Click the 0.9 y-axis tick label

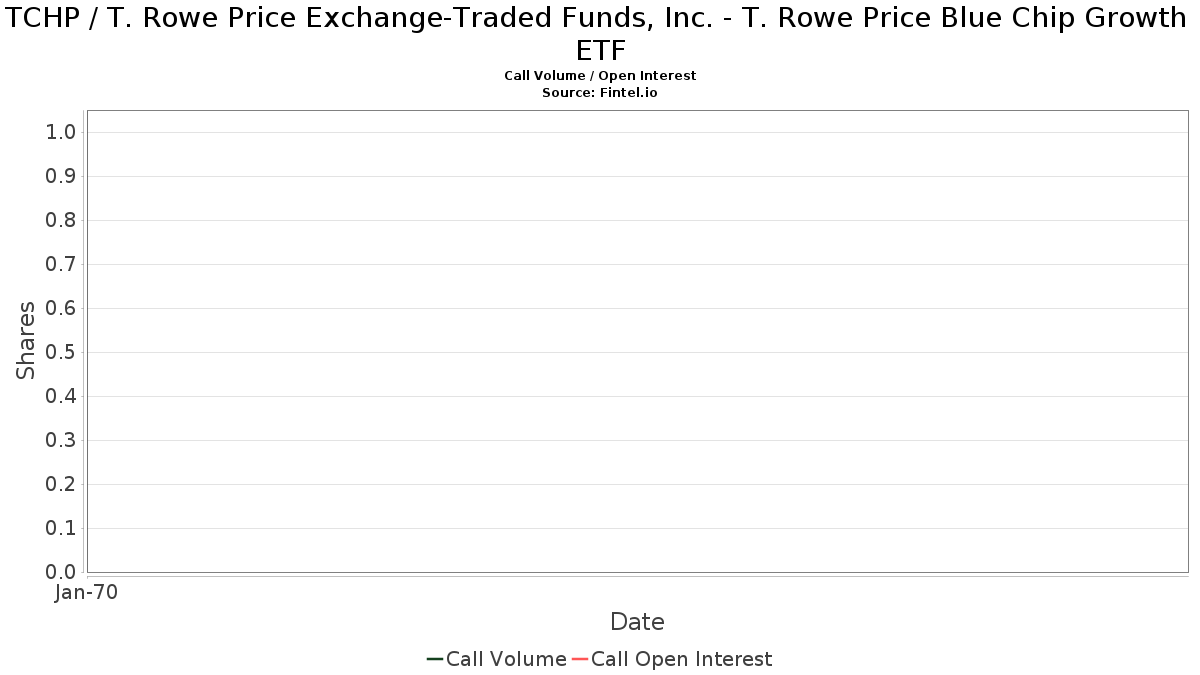tap(61, 176)
